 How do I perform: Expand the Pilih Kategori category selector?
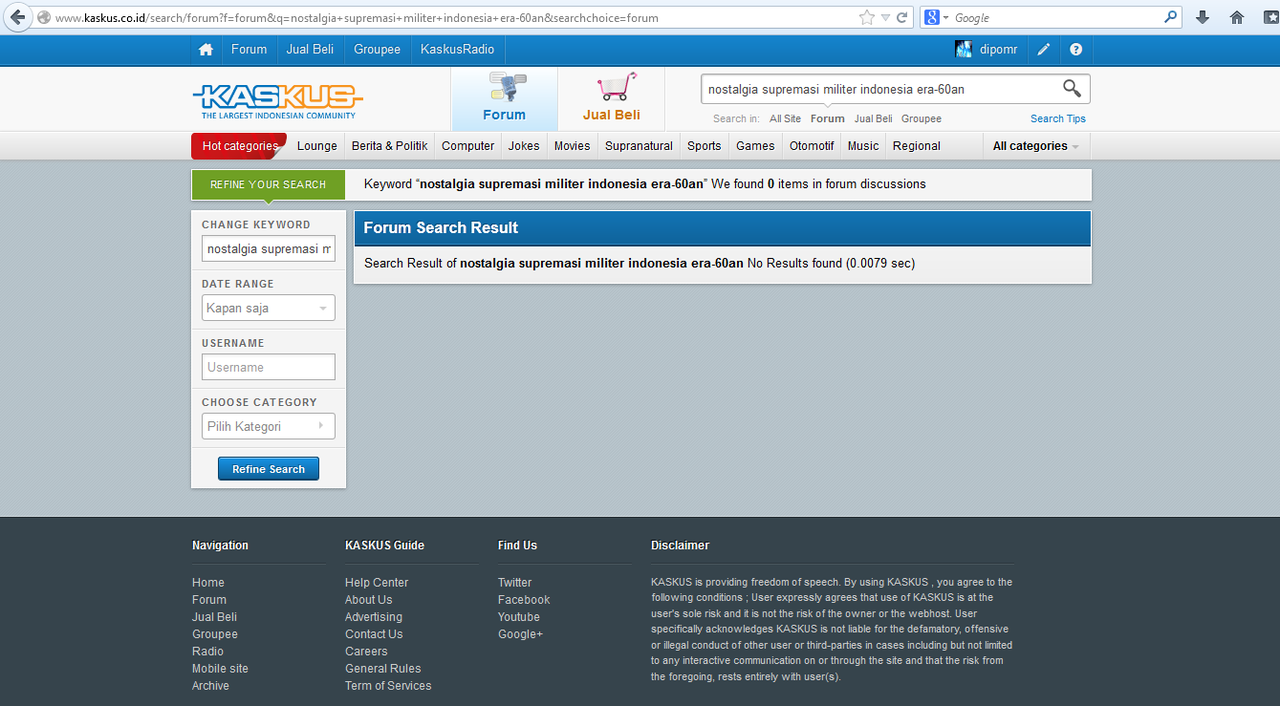(x=268, y=426)
